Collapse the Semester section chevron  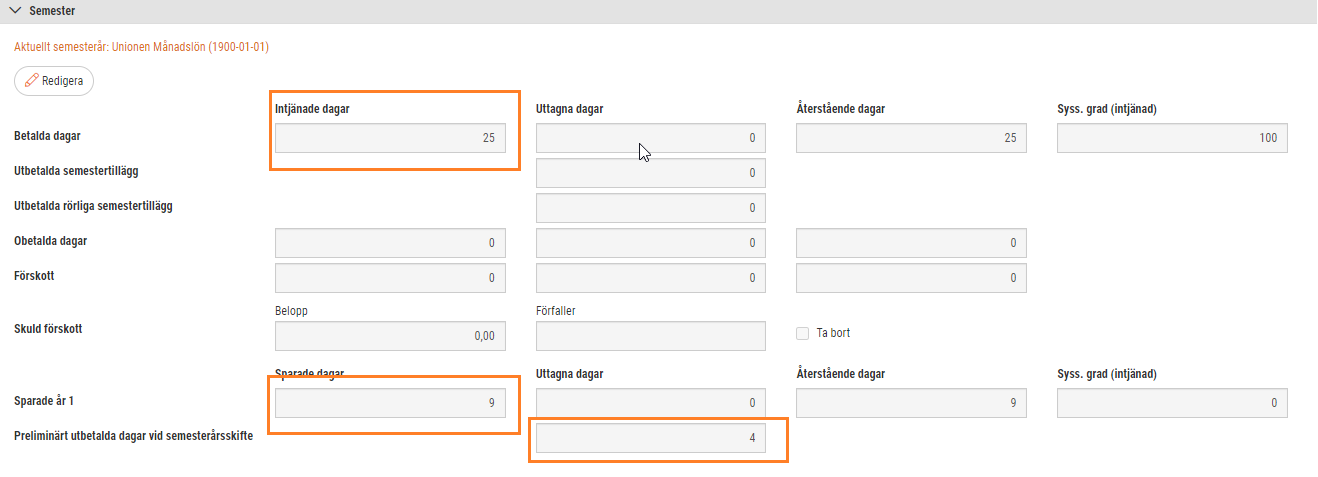pos(15,11)
